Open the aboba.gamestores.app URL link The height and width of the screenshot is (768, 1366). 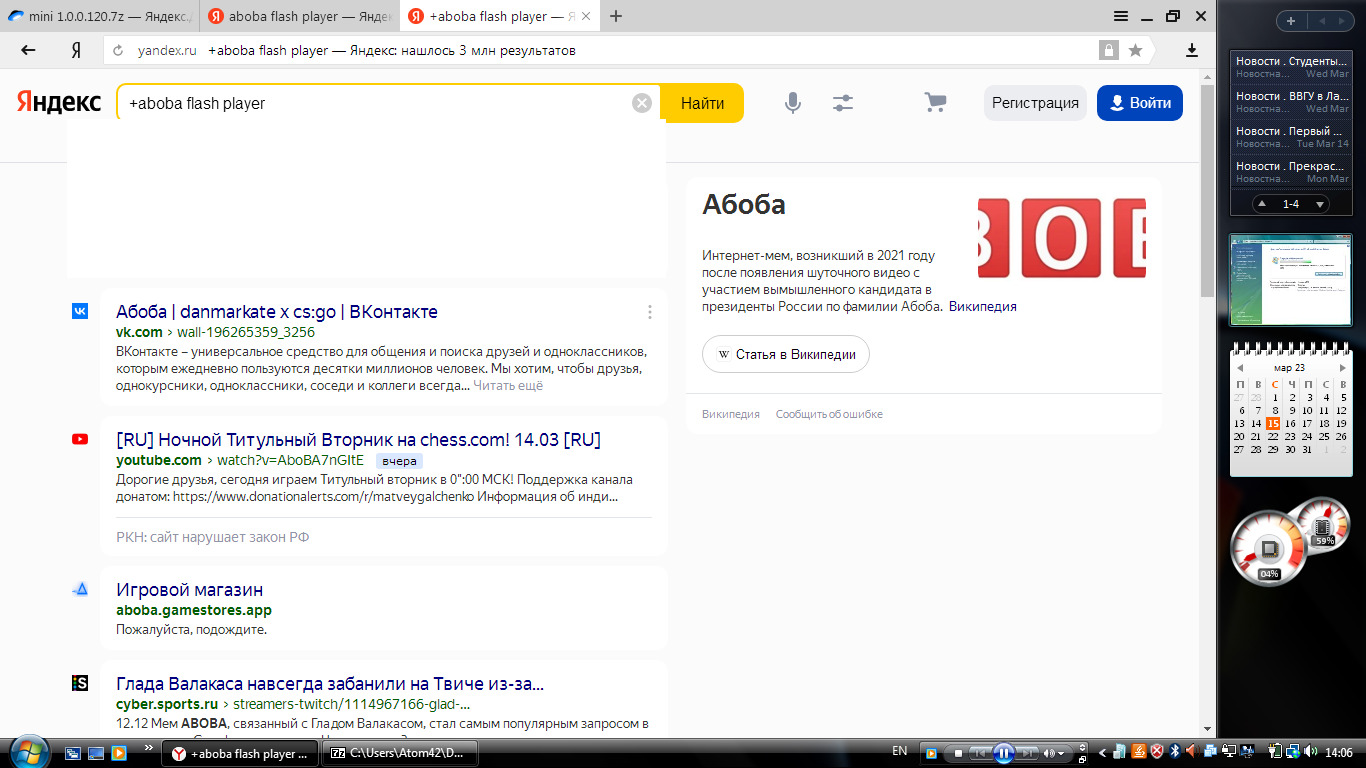tap(194, 610)
